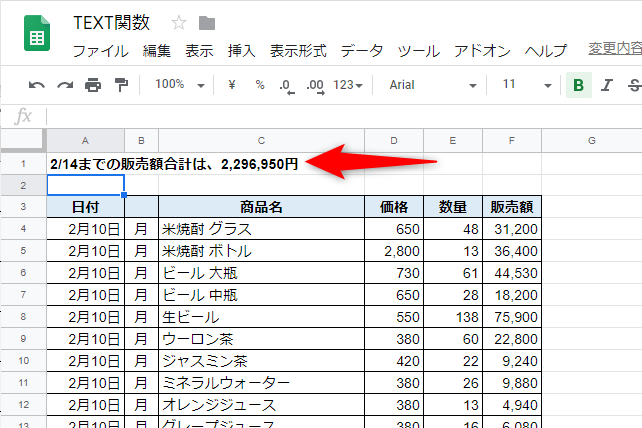This screenshot has width=642, height=428.
Task: Undo the last action
Action: pyautogui.click(x=37, y=85)
